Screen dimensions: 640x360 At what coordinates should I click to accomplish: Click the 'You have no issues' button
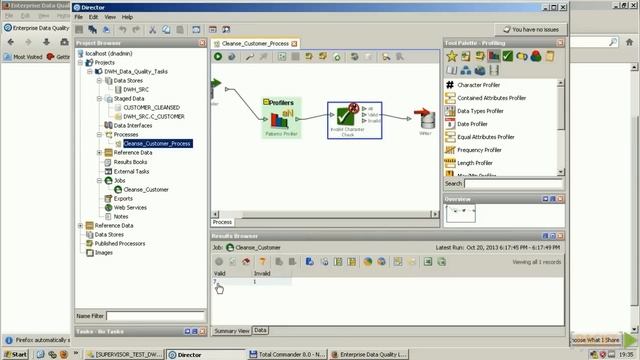(x=531, y=29)
